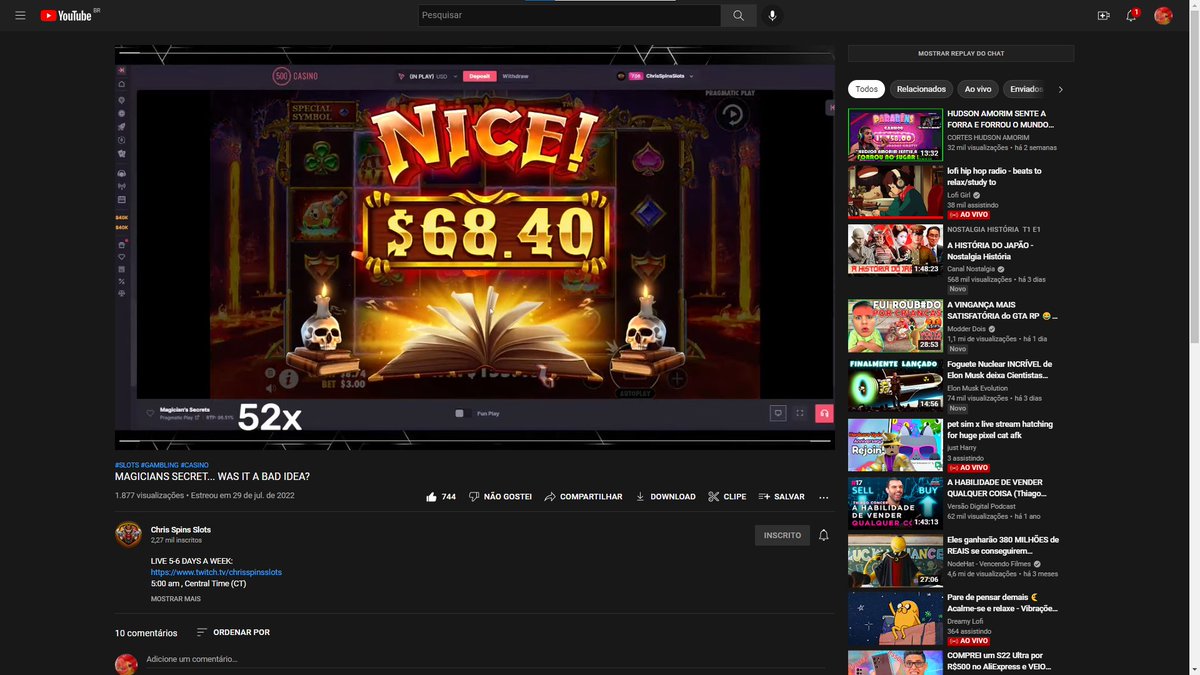The height and width of the screenshot is (675, 1200).
Task: Open the account avatar menu
Action: click(1163, 16)
